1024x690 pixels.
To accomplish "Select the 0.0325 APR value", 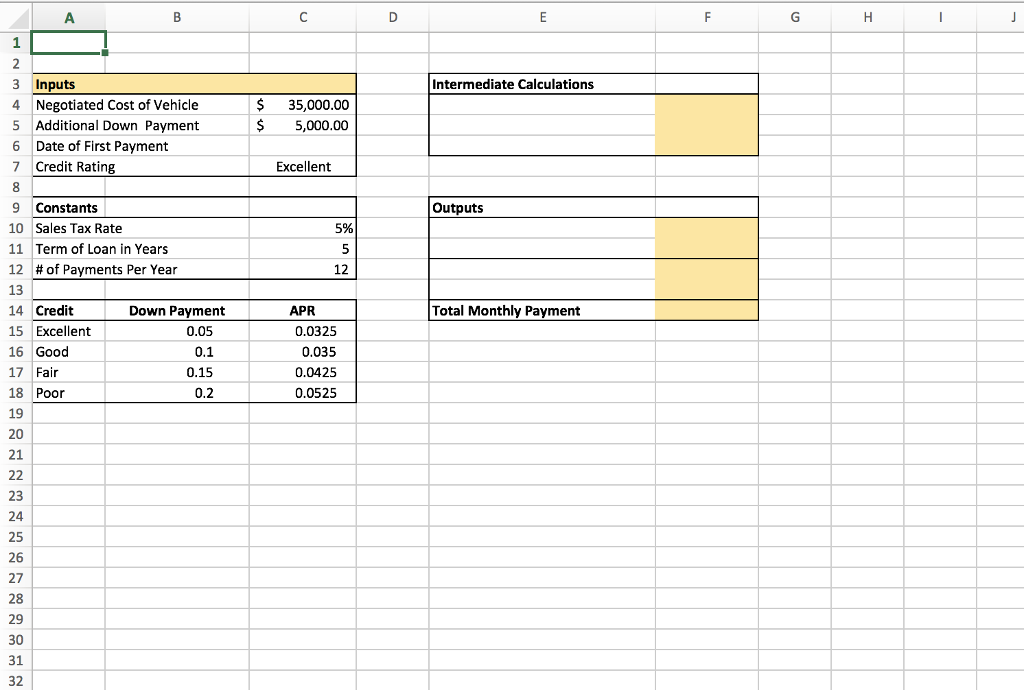I will (303, 331).
